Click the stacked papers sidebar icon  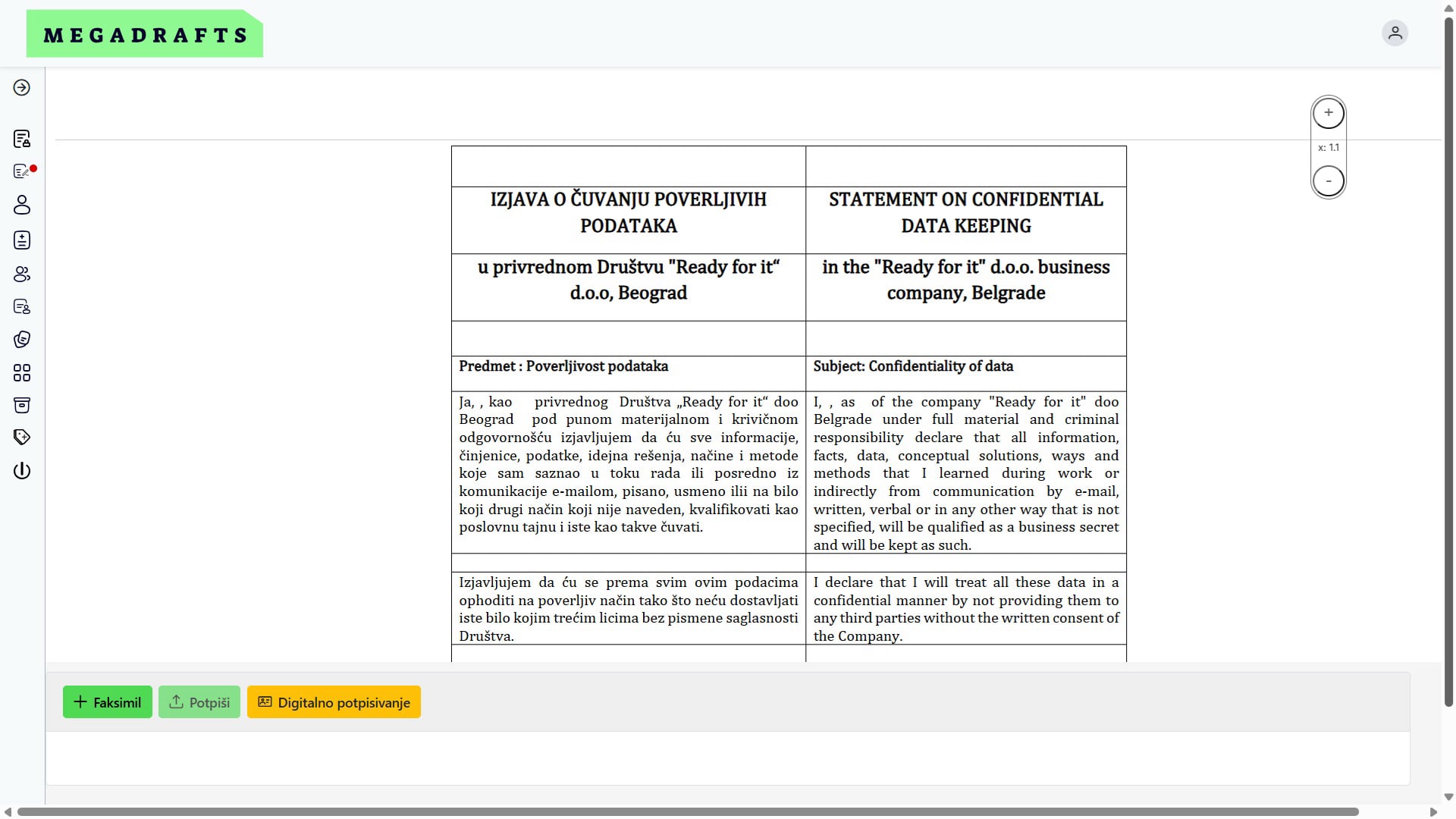tap(22, 340)
